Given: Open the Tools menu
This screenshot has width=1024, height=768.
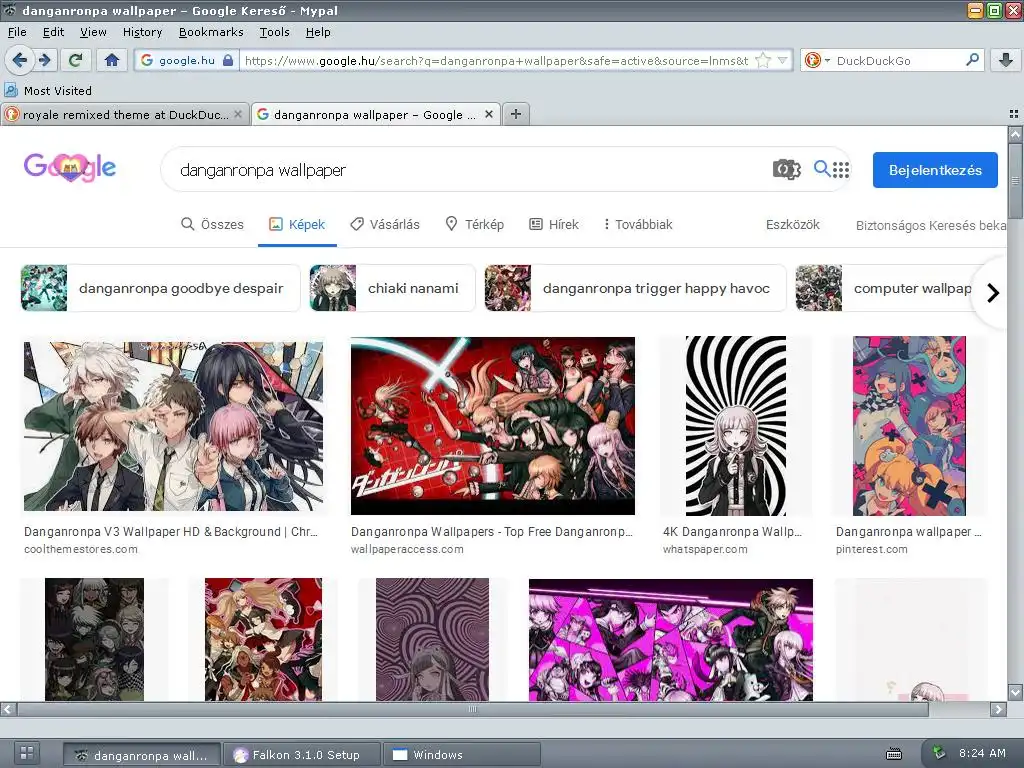Looking at the screenshot, I should 274,32.
